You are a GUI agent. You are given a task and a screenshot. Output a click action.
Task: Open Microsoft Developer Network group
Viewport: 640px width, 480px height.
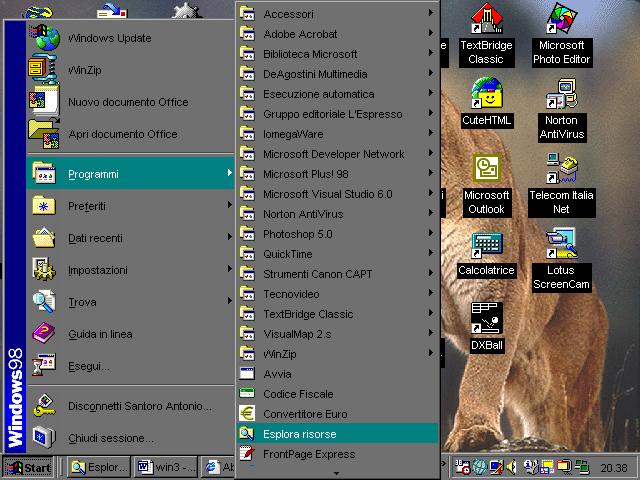[337, 154]
